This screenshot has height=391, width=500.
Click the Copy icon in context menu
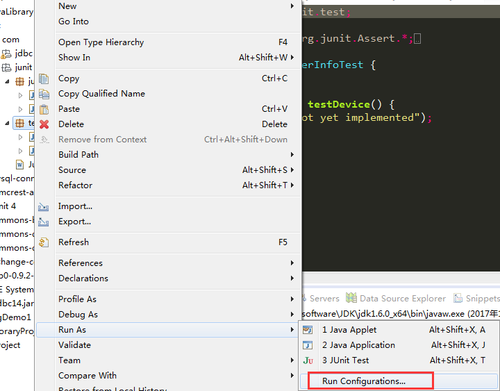click(x=44, y=79)
